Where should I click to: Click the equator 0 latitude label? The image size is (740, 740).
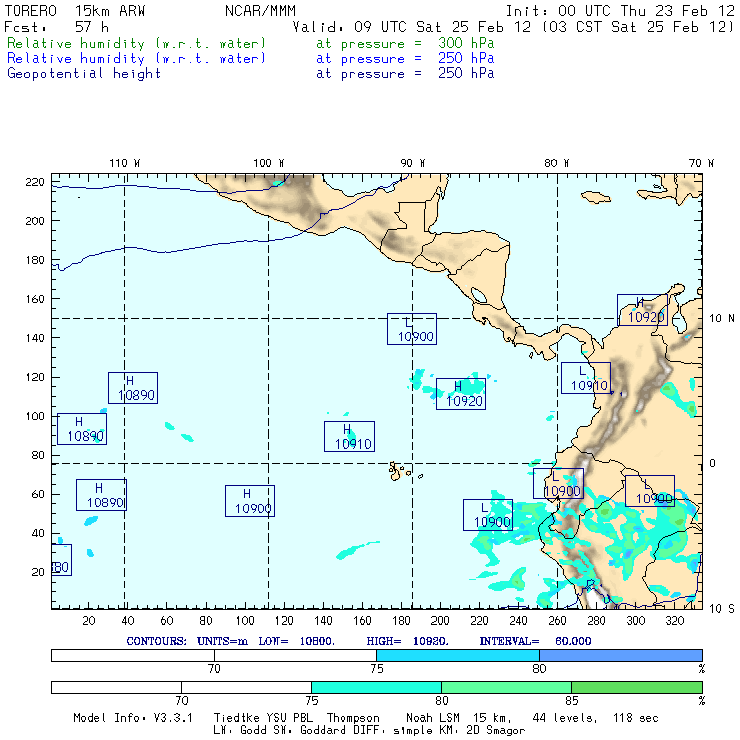pos(712,463)
